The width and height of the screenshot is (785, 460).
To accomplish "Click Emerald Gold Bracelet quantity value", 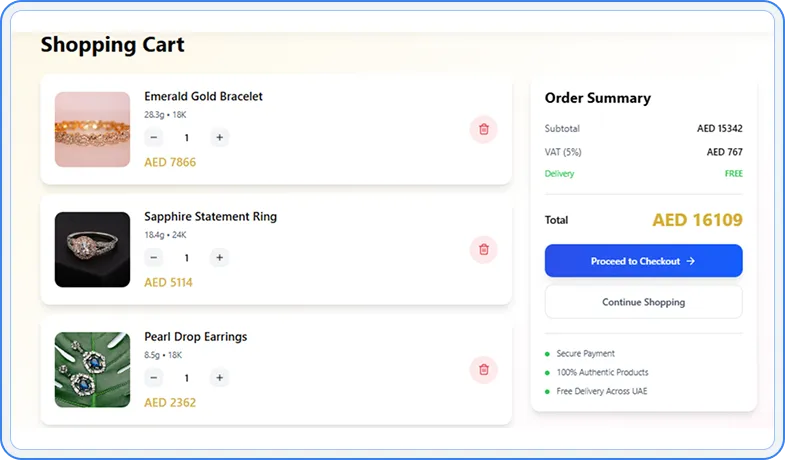I will [187, 138].
